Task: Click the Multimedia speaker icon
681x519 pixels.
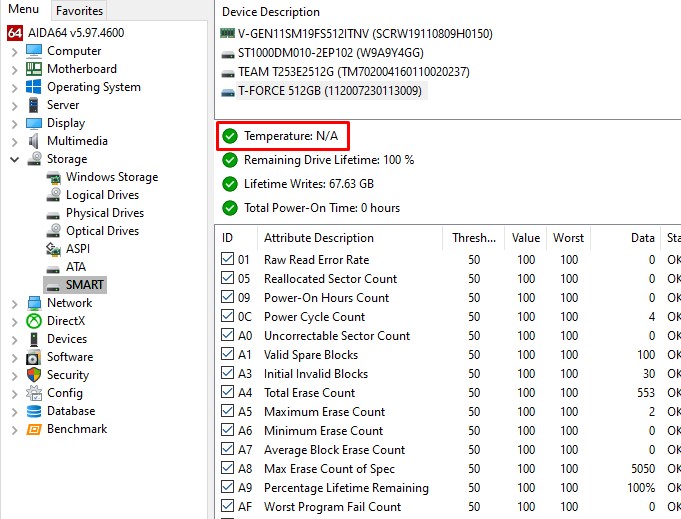Action: (34, 141)
